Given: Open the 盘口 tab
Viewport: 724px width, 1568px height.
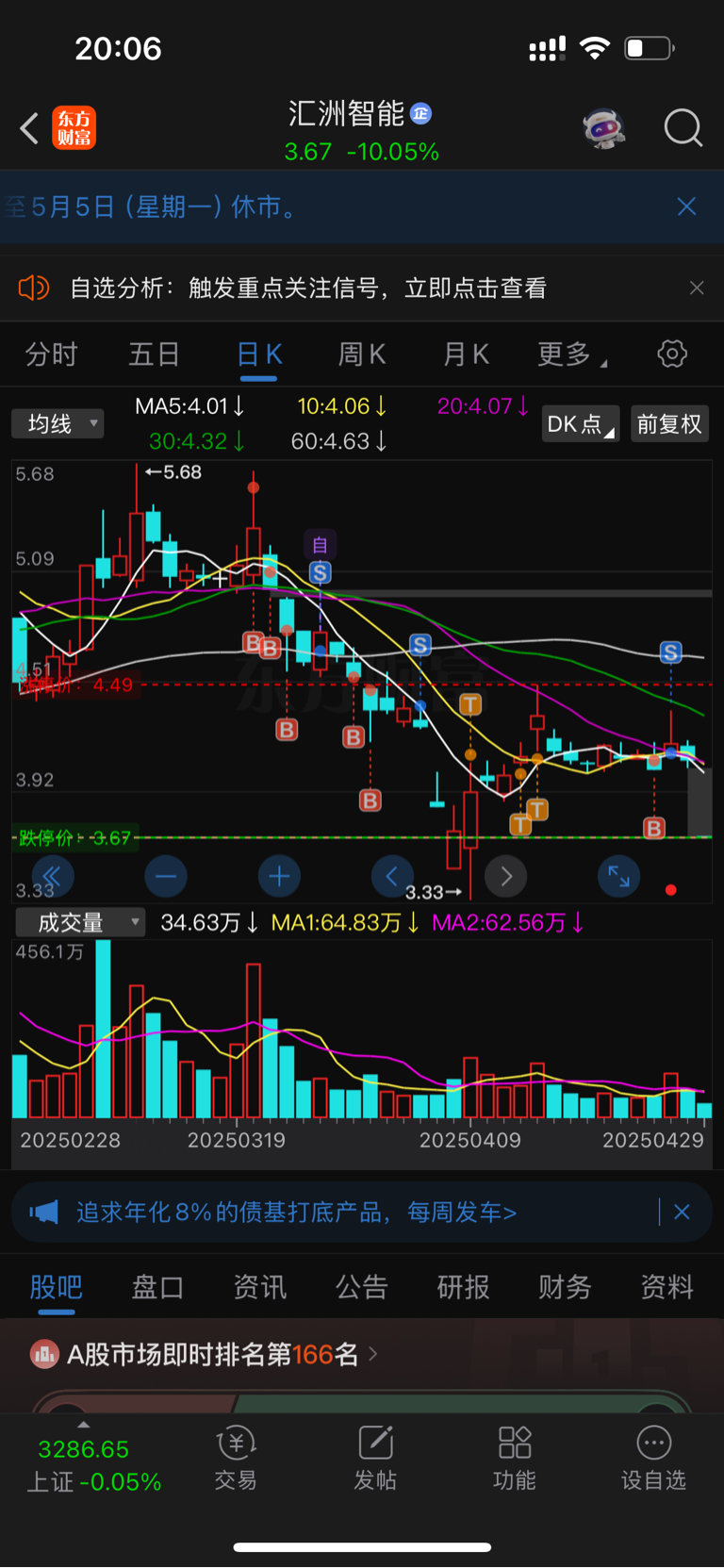Looking at the screenshot, I should tap(157, 1288).
